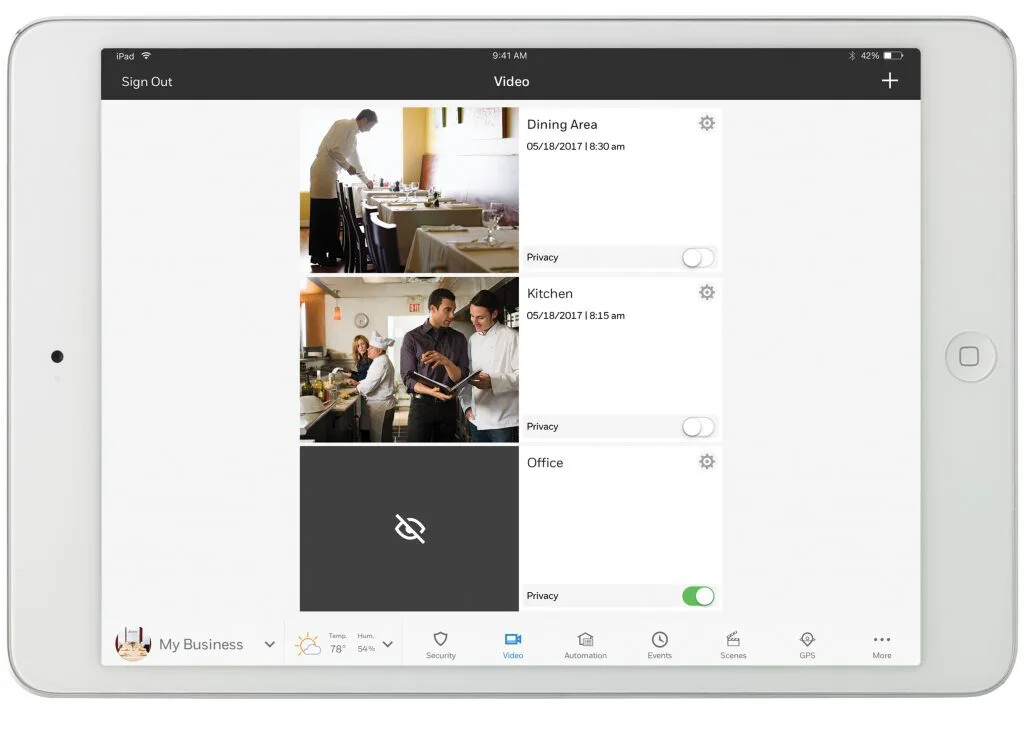
Task: Open the GPS location tab
Action: point(807,645)
